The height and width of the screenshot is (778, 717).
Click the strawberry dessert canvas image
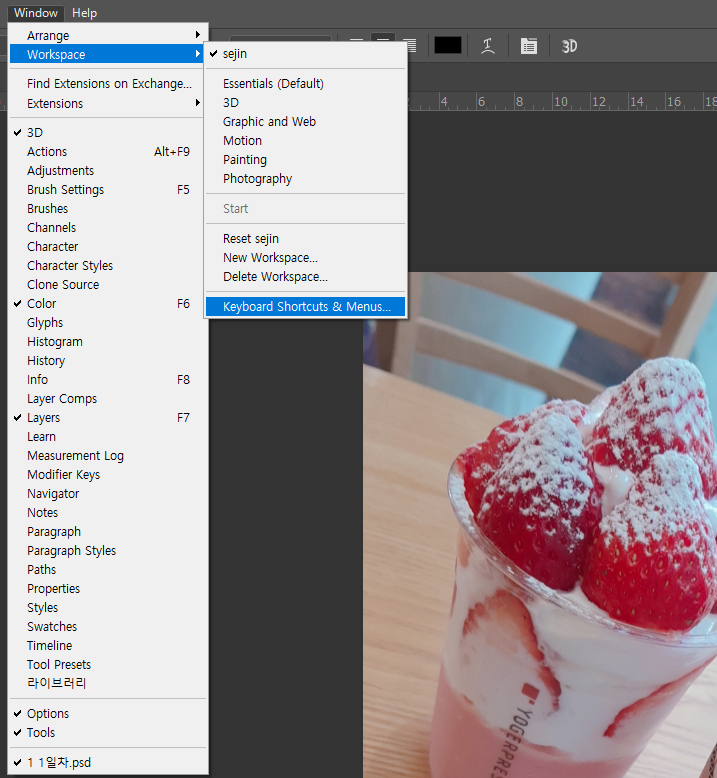540,524
